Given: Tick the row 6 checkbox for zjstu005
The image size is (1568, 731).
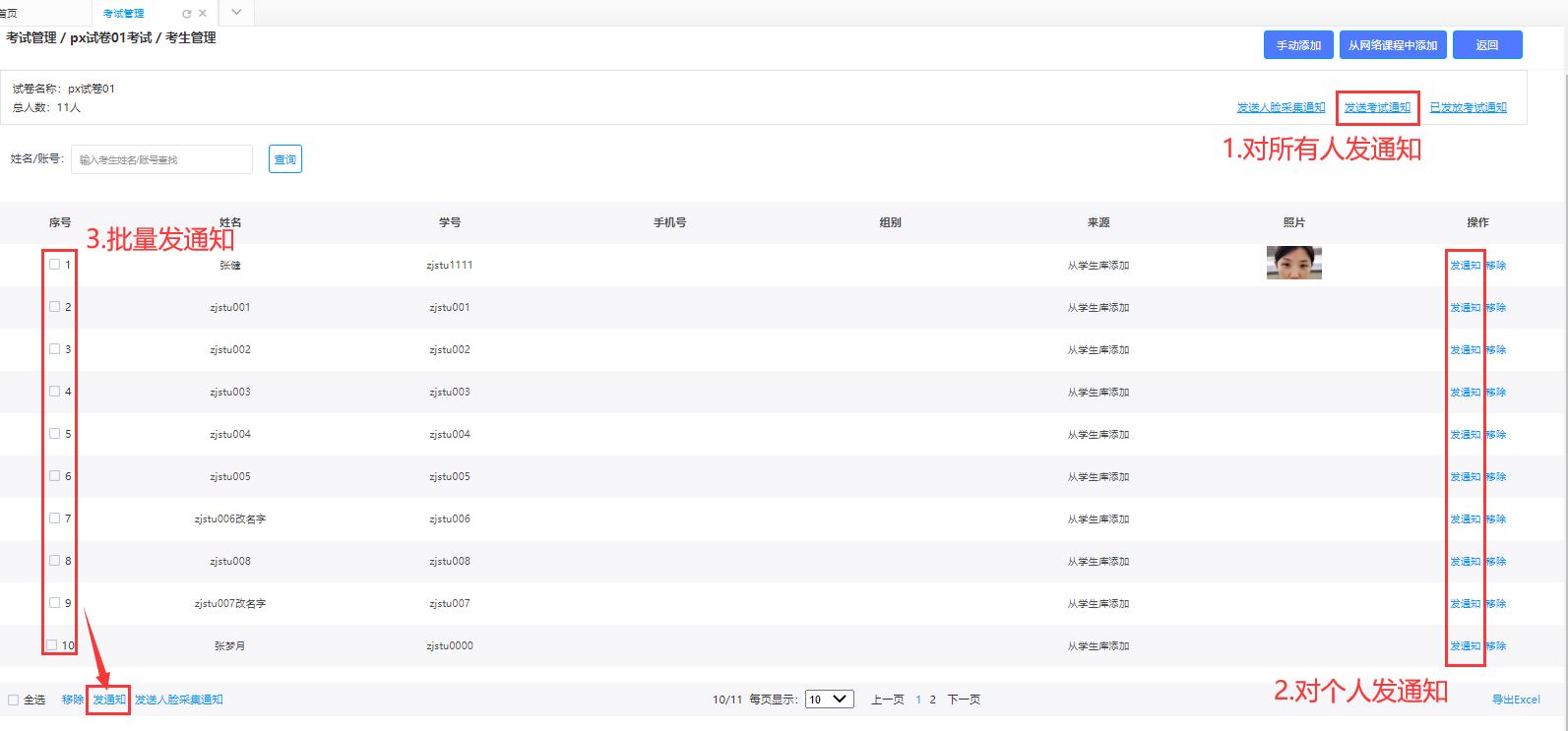Looking at the screenshot, I should click(x=54, y=475).
